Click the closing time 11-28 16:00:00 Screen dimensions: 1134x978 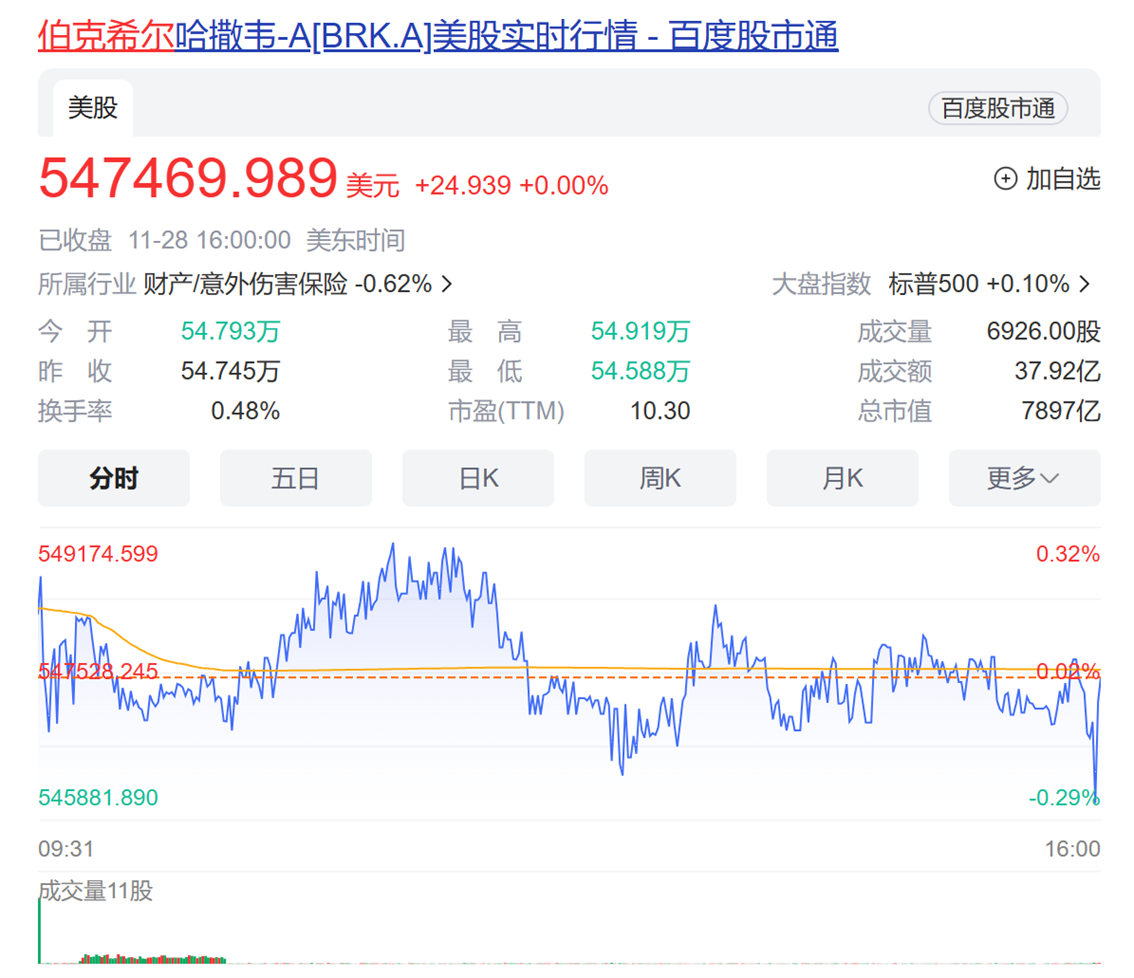click(x=210, y=240)
